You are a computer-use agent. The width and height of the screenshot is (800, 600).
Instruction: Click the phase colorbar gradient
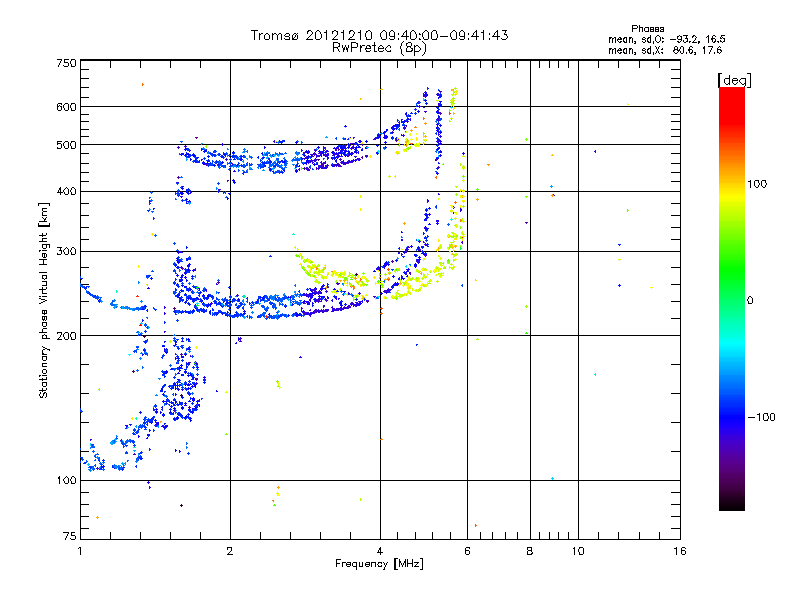point(732,298)
